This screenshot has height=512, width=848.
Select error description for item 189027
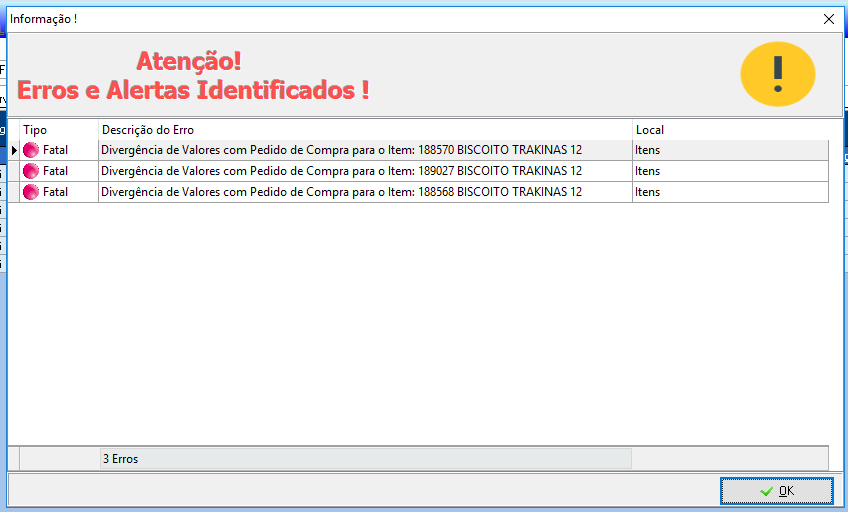(x=365, y=171)
